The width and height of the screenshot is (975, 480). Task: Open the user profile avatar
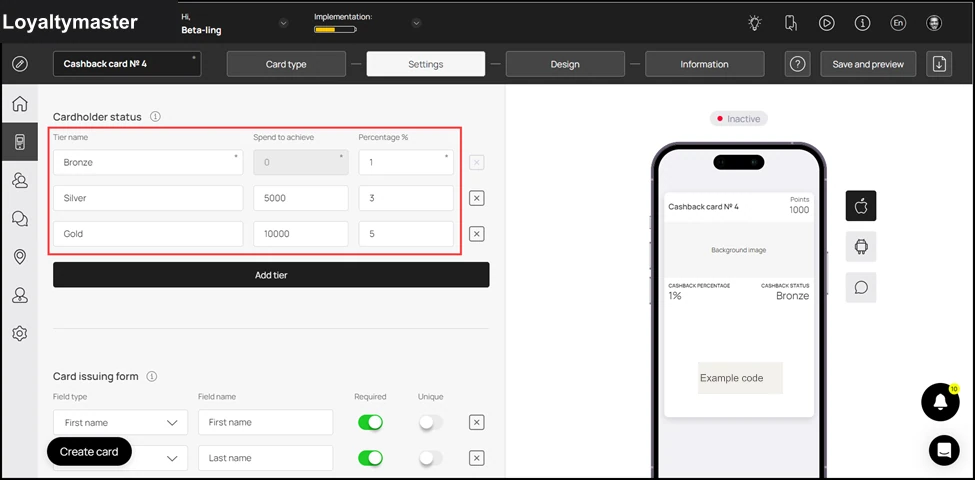[x=934, y=24]
